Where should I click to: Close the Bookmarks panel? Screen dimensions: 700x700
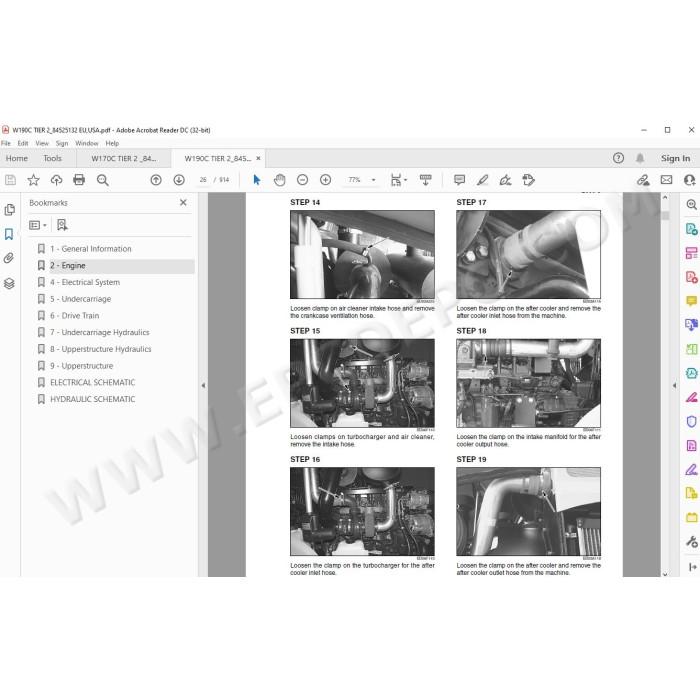[183, 203]
